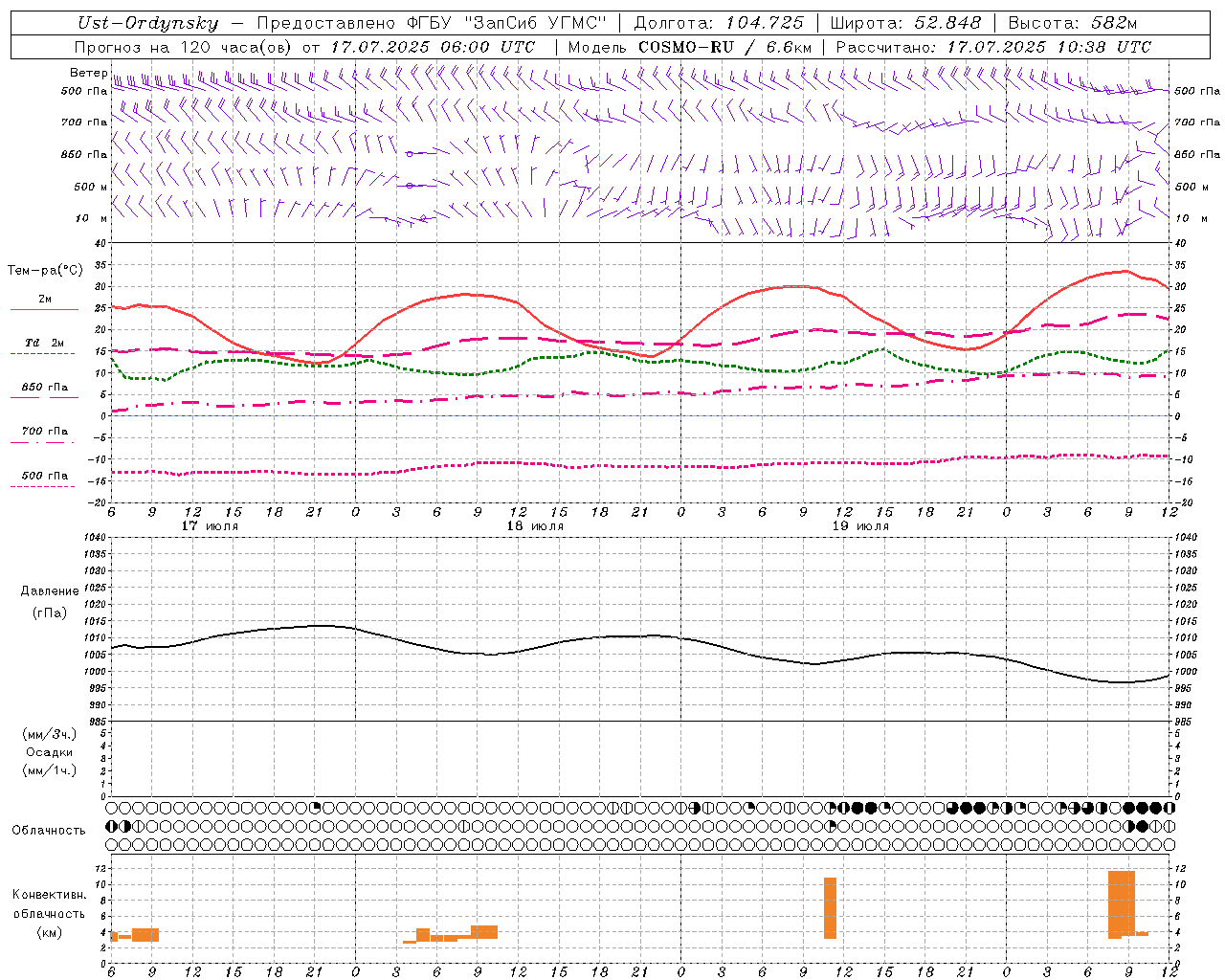Click the red 2м temperature legend line
The image size is (1225, 980).
[x=44, y=309]
